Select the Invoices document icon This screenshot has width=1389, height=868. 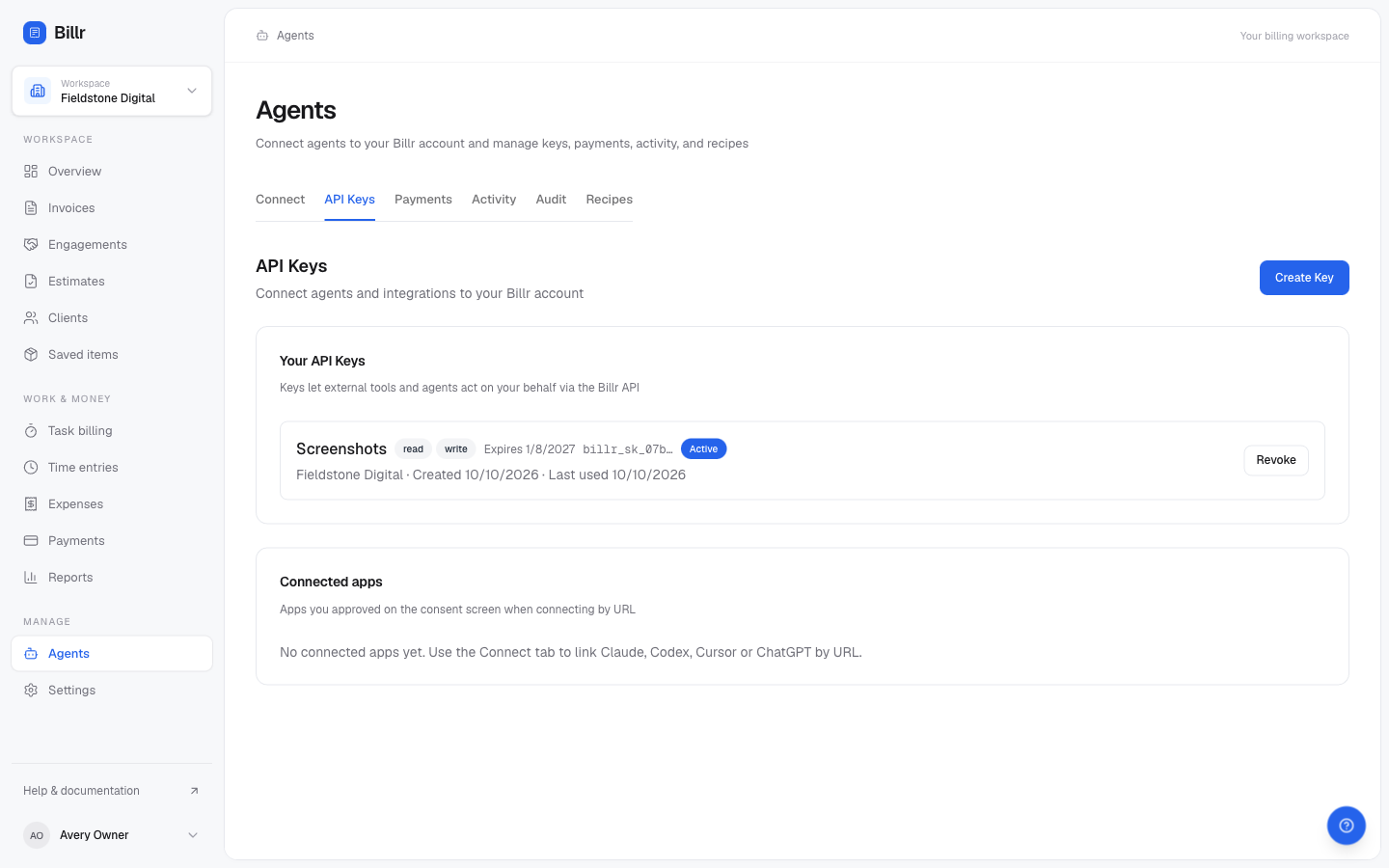click(31, 208)
